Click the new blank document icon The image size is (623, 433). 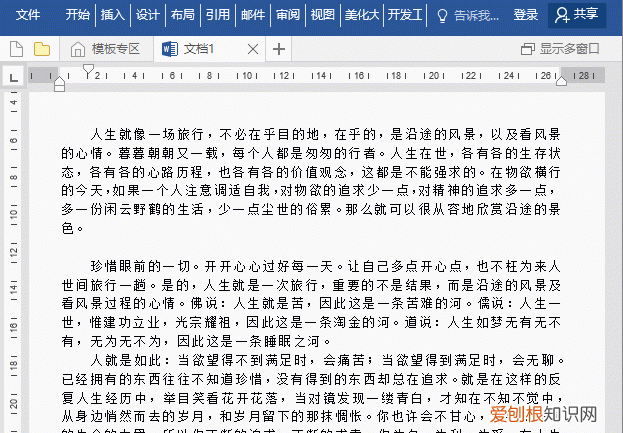point(16,49)
